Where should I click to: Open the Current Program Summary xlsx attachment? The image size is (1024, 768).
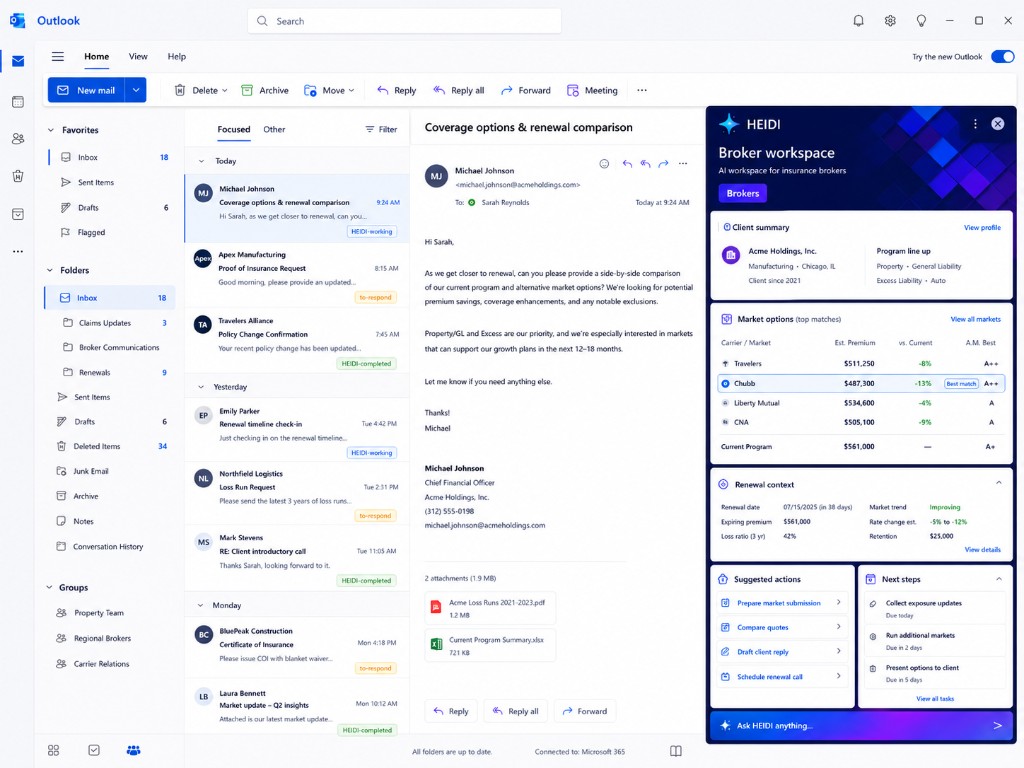pos(490,645)
